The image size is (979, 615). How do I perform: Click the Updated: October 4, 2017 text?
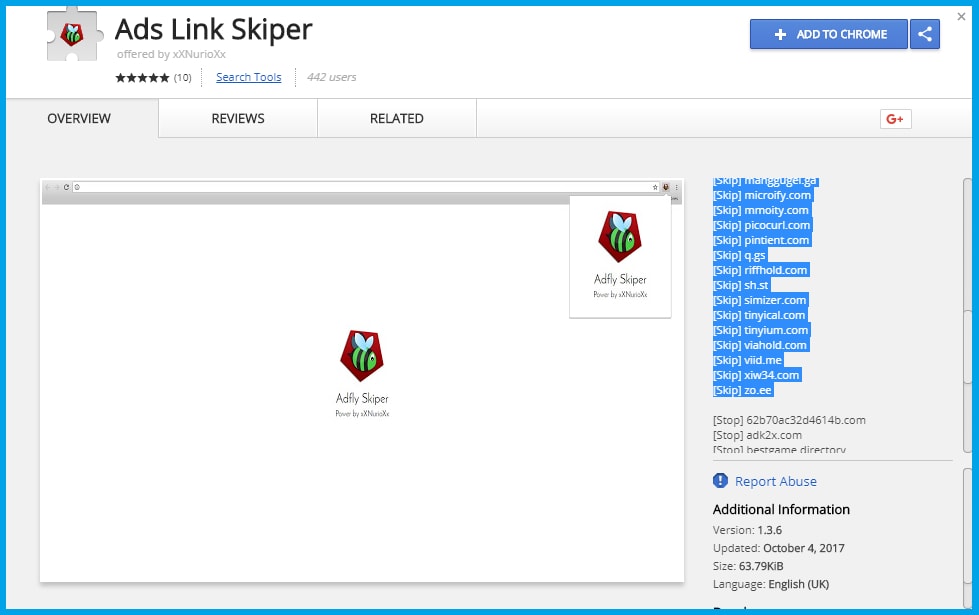(779, 548)
